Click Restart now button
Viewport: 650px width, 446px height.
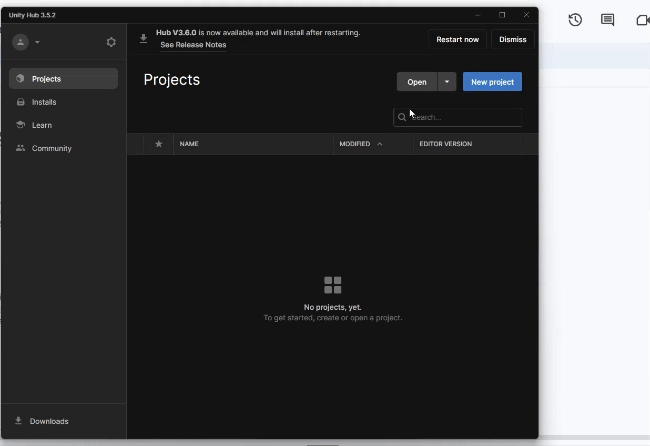[x=457, y=39]
